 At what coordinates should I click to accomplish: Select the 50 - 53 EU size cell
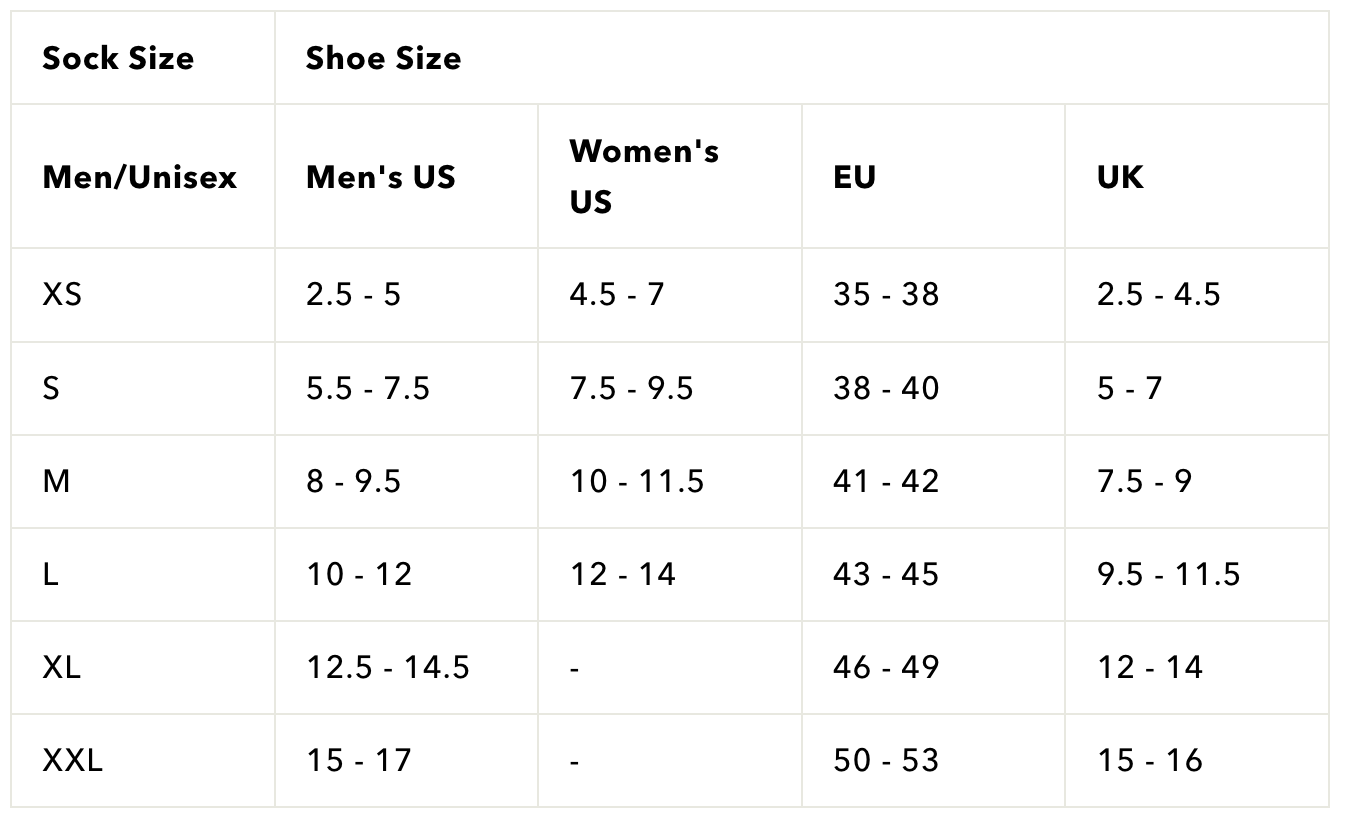pos(934,760)
